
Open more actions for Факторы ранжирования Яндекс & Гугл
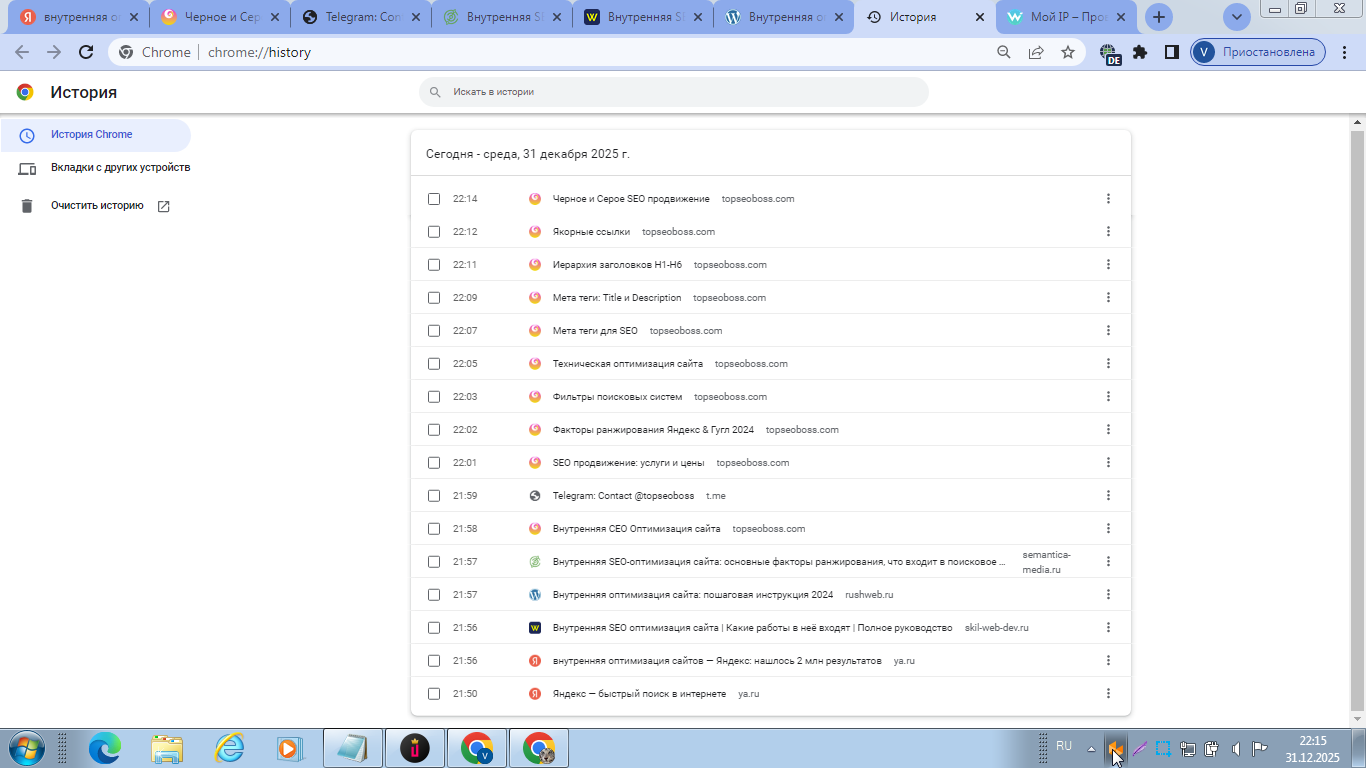[1108, 430]
